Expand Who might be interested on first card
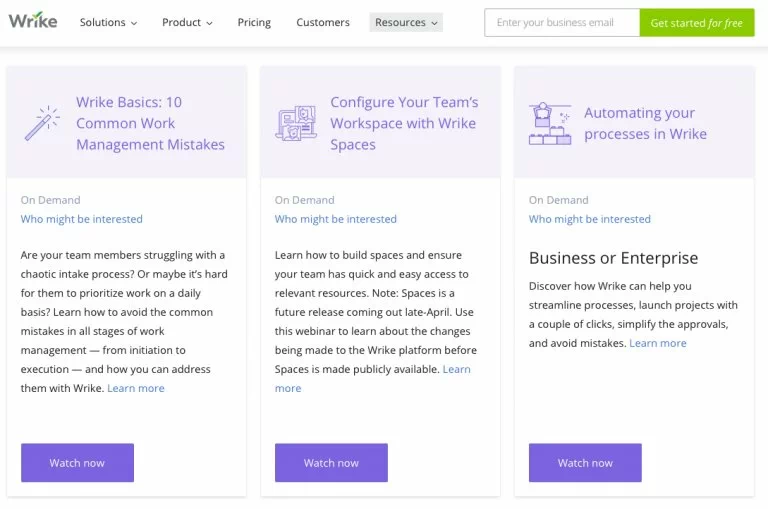This screenshot has width=768, height=509. tap(82, 219)
